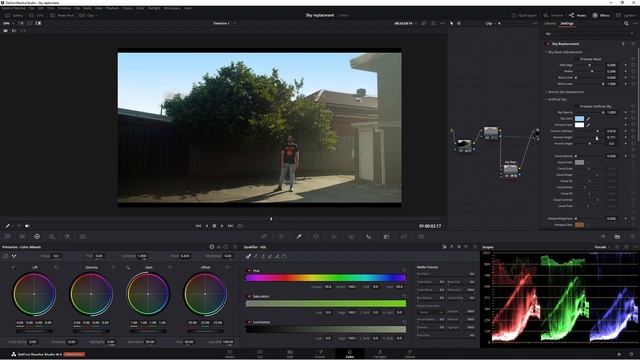Toggle the Effects panel button
This screenshot has height=360, width=640.
click(601, 16)
